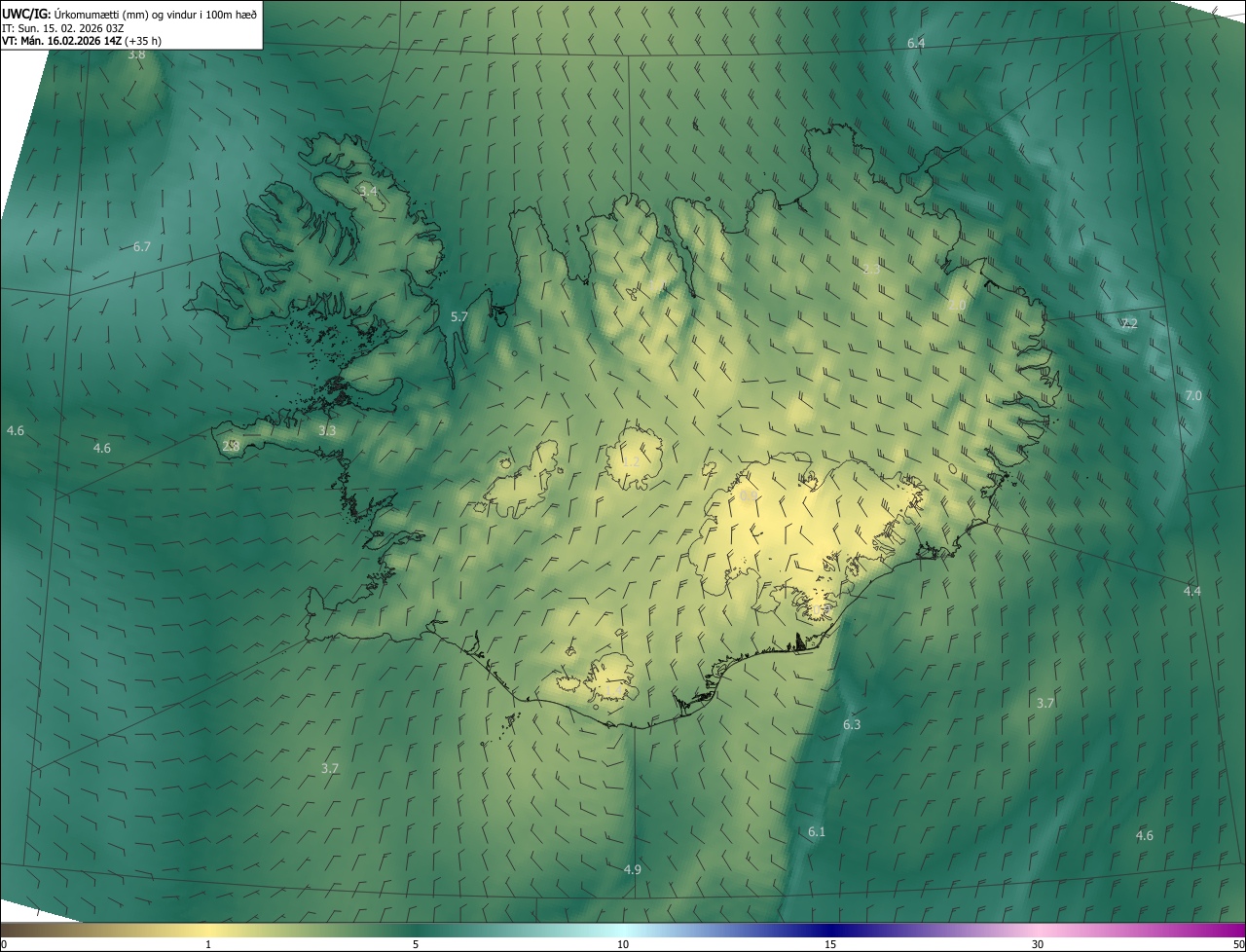The height and width of the screenshot is (952, 1246).
Task: Click the 6.1 value label on the map
Action: tap(817, 832)
